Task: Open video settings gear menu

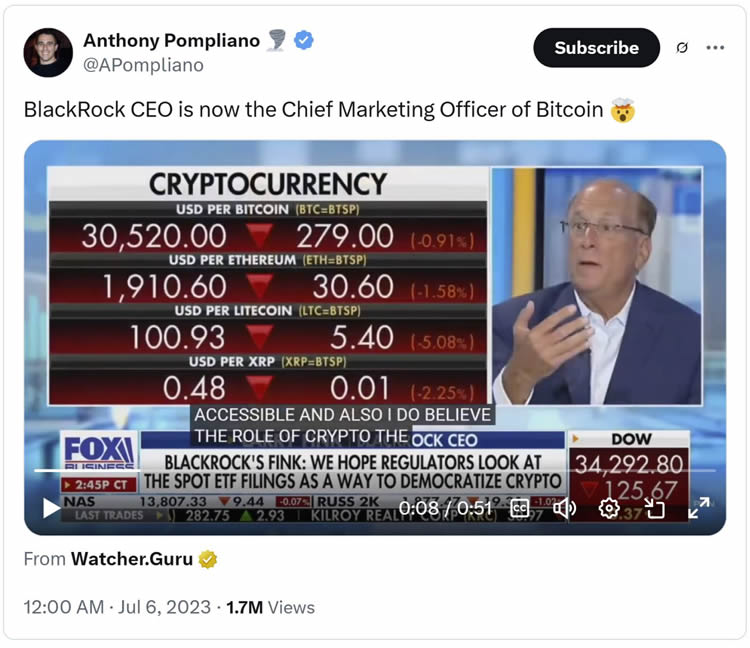Action: (x=608, y=508)
